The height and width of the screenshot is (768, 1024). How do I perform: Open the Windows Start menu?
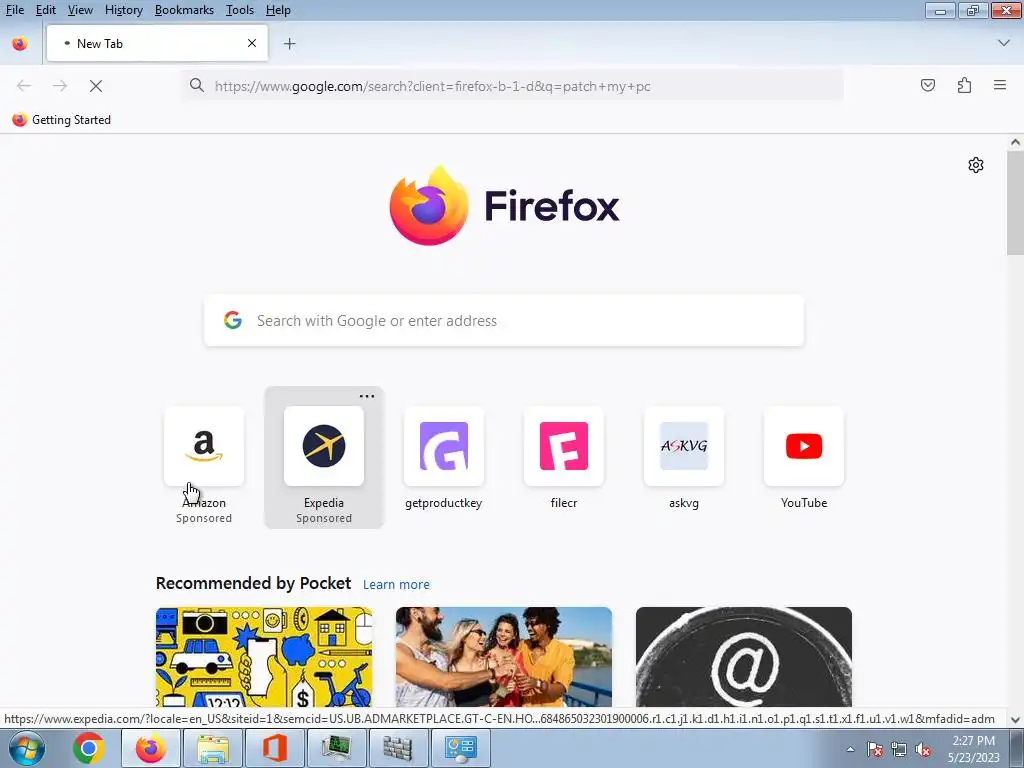26,748
